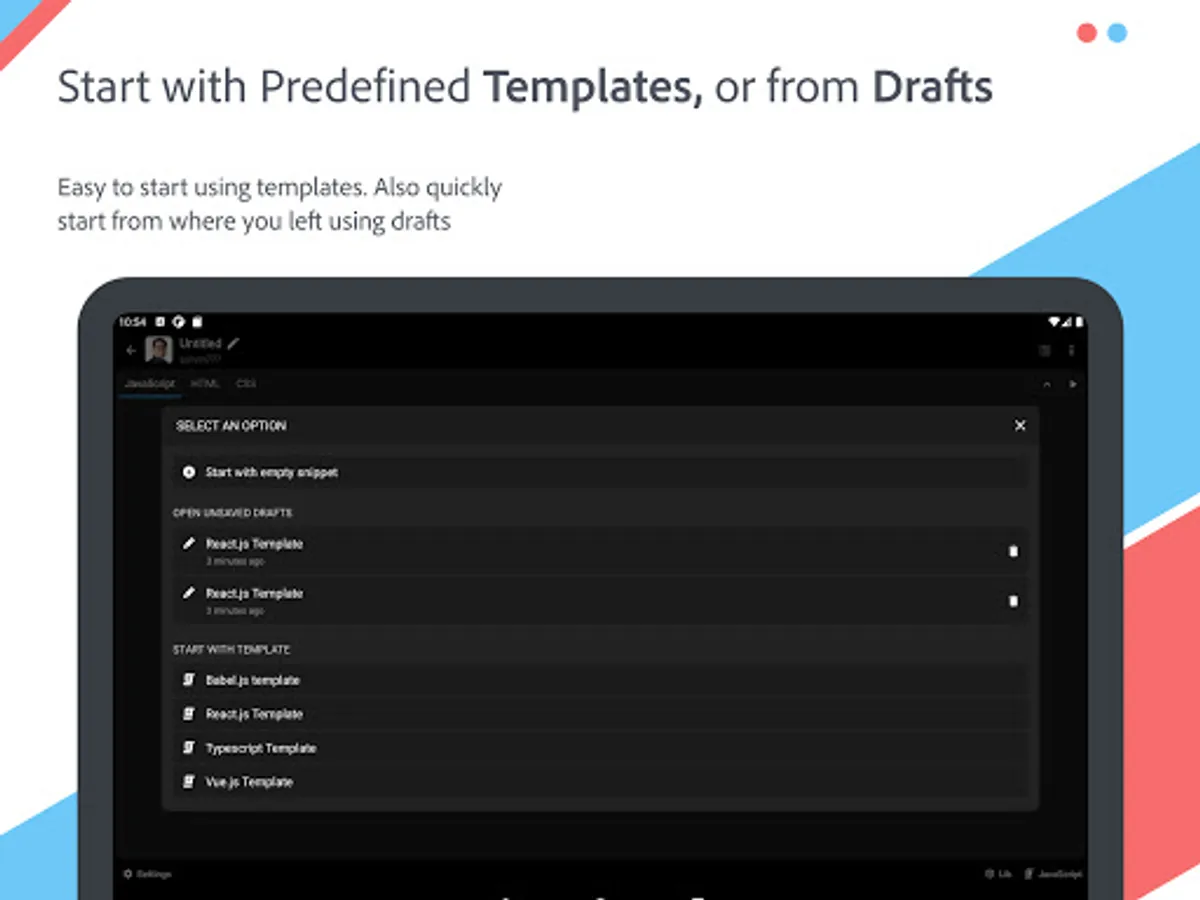The width and height of the screenshot is (1200, 900).
Task: Switch to the HTML tab
Action: (205, 384)
